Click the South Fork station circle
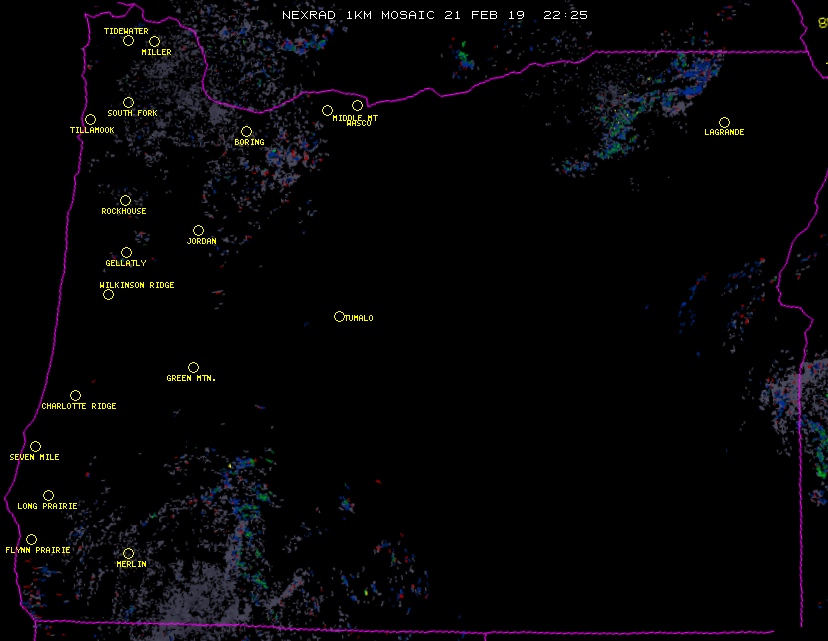The width and height of the screenshot is (828, 641). (x=128, y=103)
